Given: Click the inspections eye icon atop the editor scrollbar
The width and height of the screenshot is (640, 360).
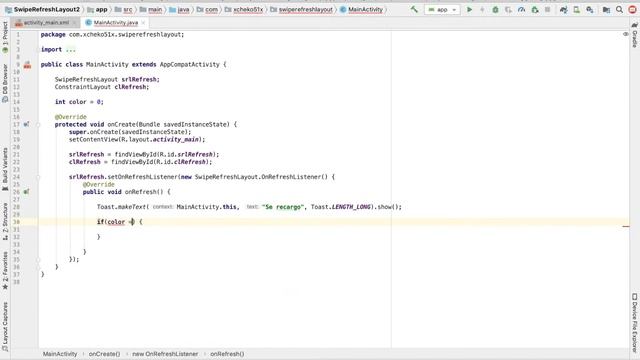Looking at the screenshot, I should point(626,34).
